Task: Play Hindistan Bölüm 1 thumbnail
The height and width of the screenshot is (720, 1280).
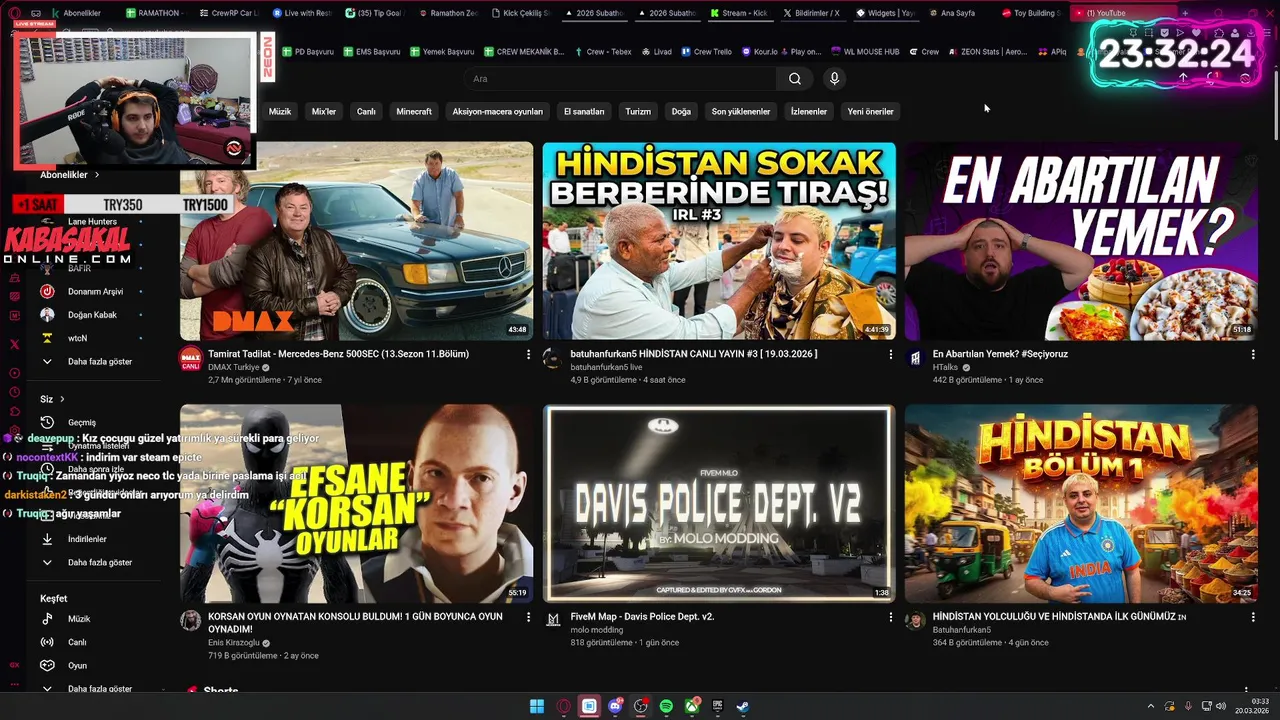Action: pyautogui.click(x=1081, y=503)
